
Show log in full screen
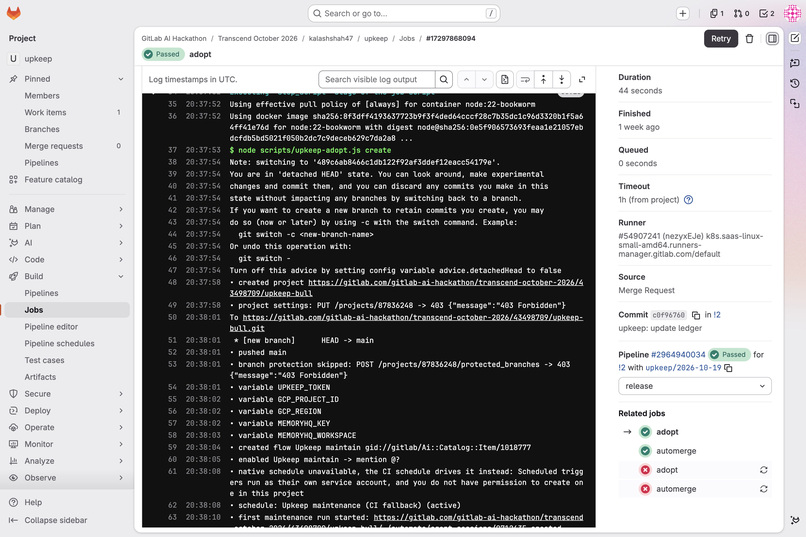582,80
